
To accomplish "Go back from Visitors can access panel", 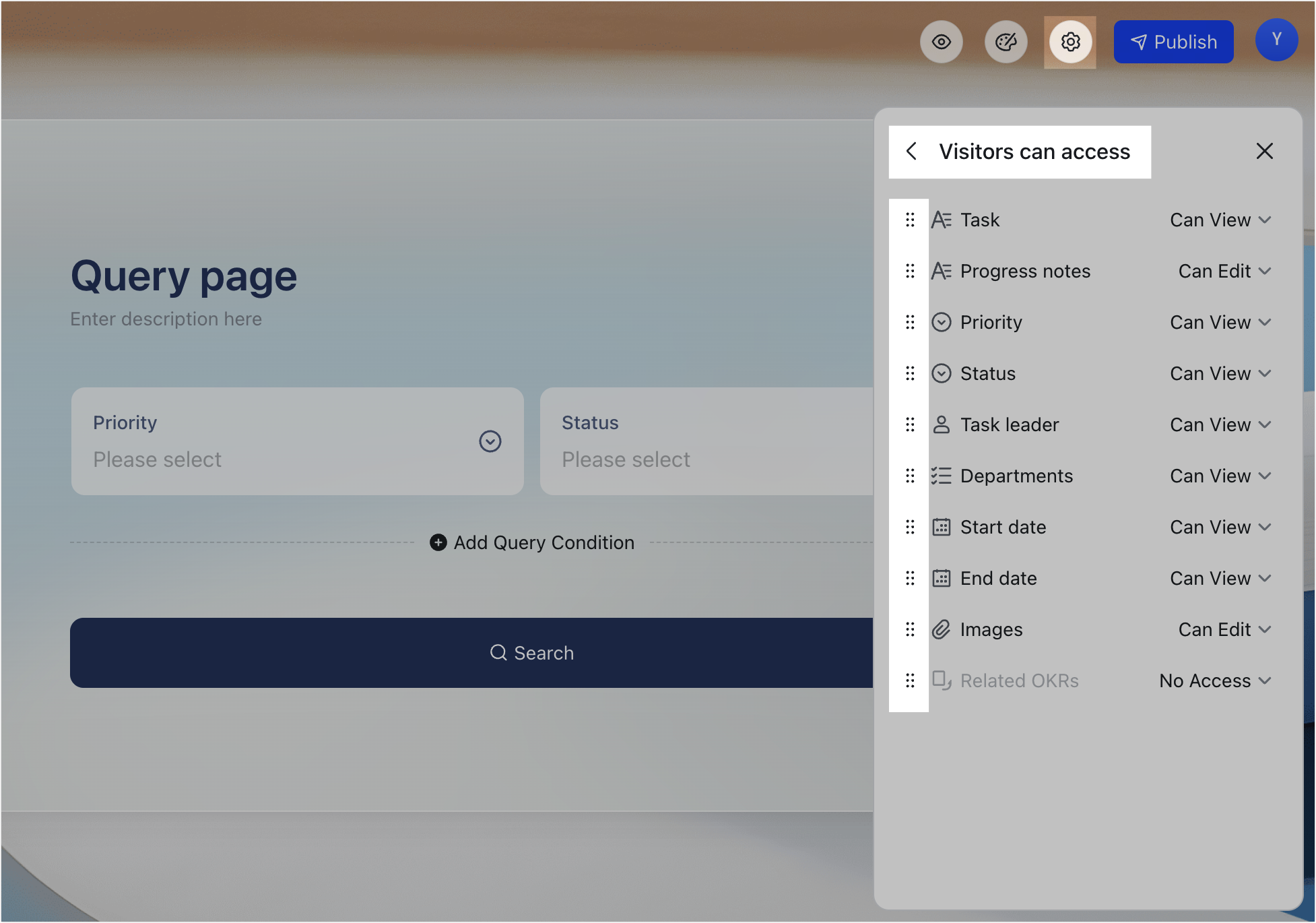I will pos(912,152).
